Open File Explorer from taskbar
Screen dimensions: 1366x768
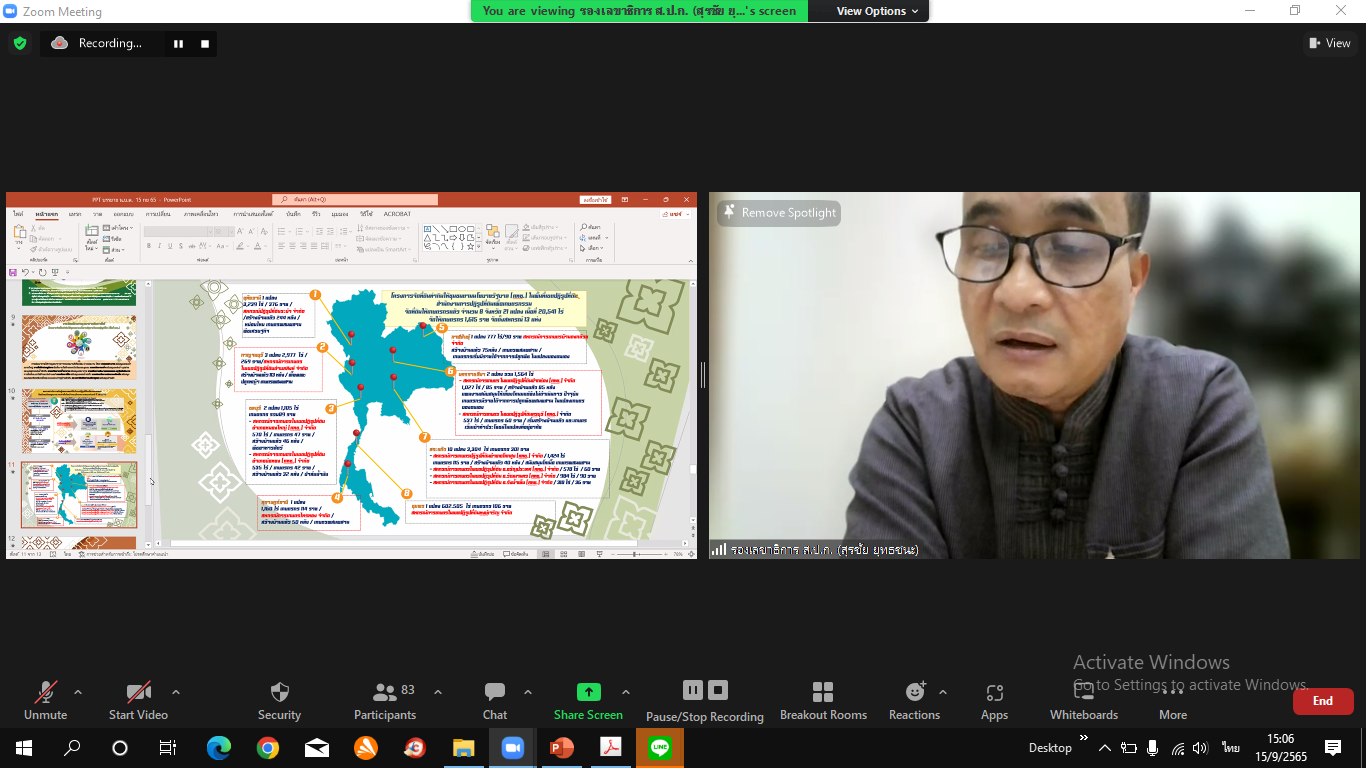pos(464,748)
